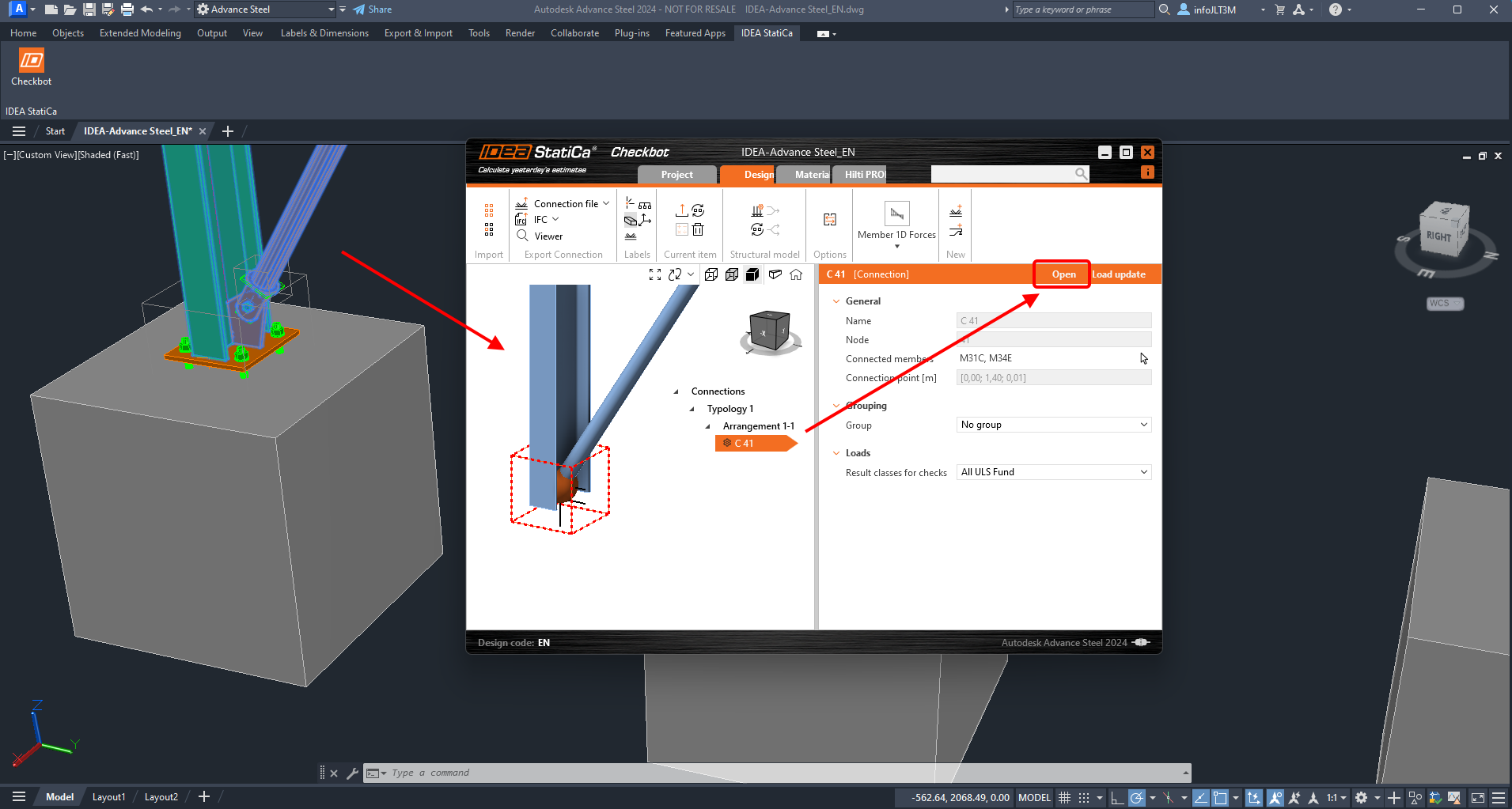Open the Result classes All ULS Fund dropdown
Image resolution: width=1512 pixels, height=809 pixels.
click(x=1053, y=472)
